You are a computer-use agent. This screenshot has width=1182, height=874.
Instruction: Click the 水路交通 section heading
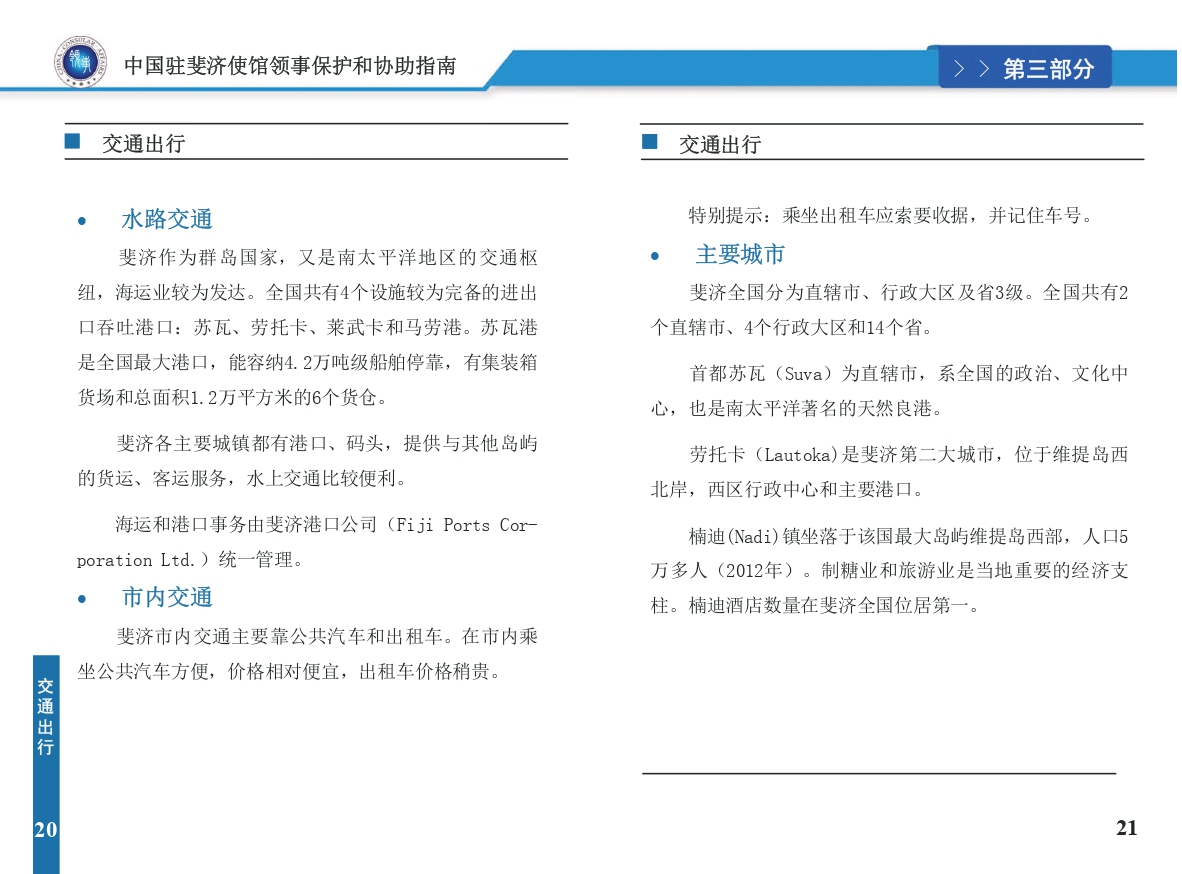[x=167, y=220]
